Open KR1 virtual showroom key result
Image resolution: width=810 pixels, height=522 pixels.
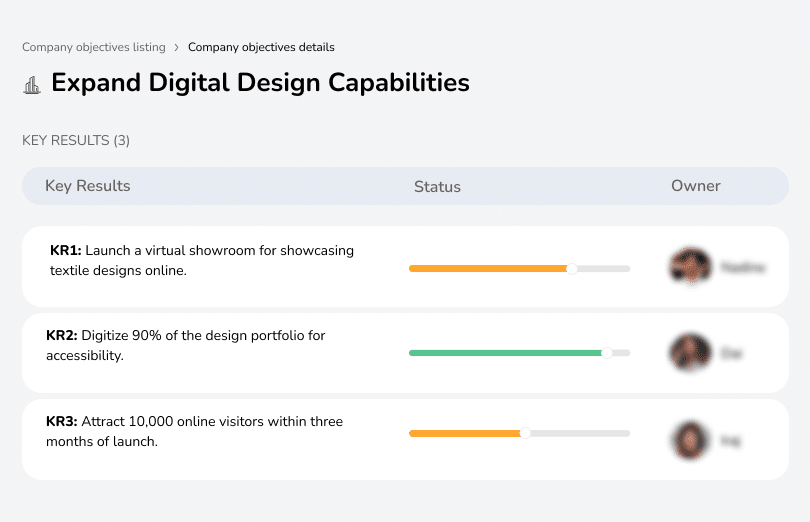coord(202,260)
